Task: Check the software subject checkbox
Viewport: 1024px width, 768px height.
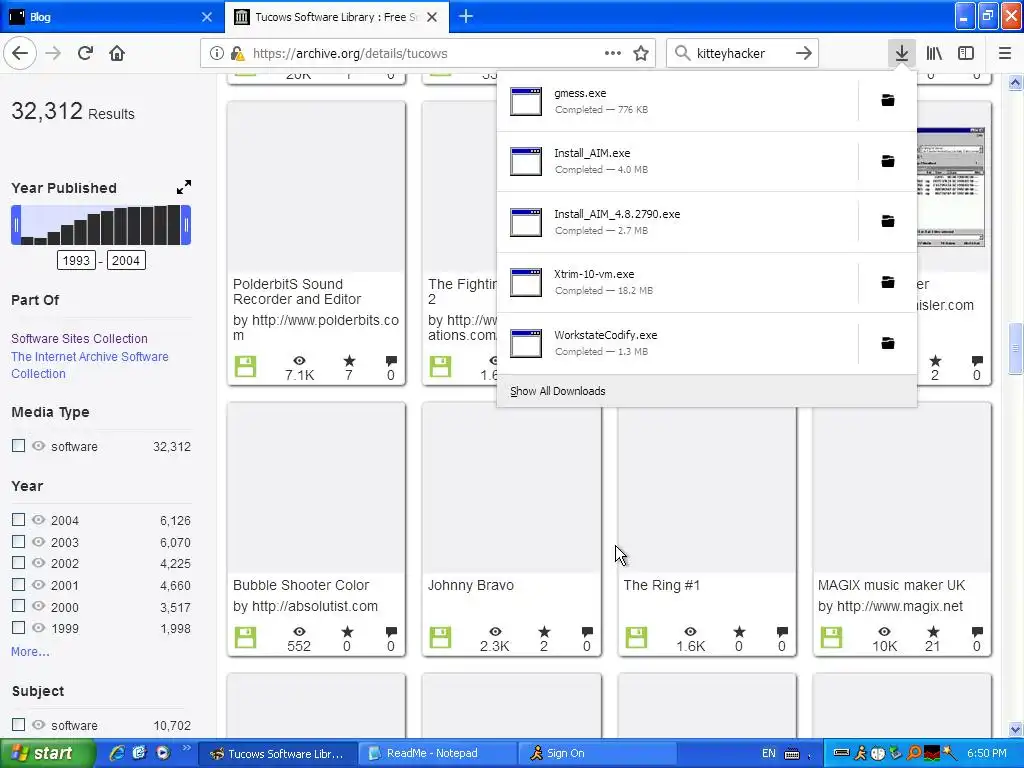Action: tap(18, 724)
